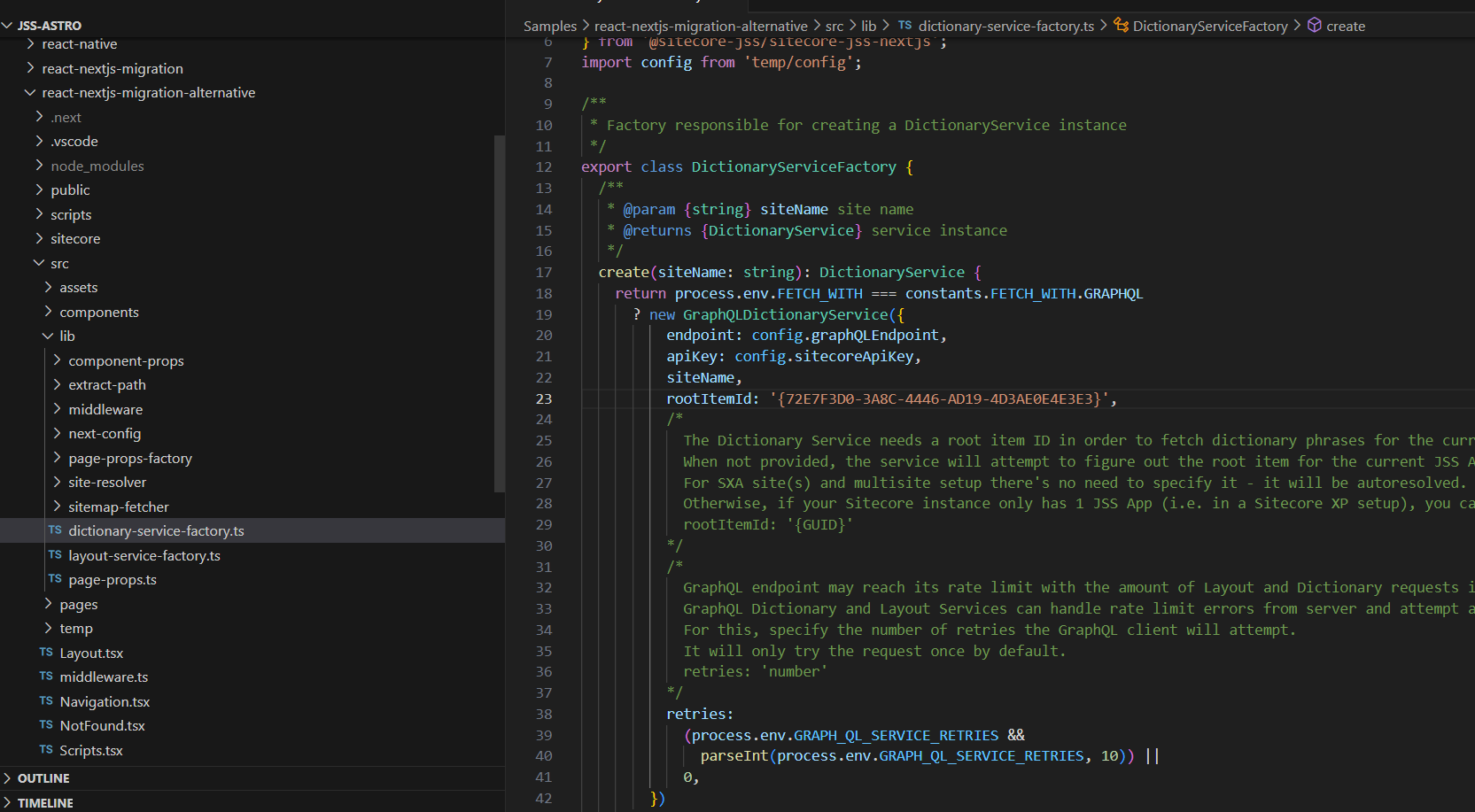
Task: Click TS icon beside Layout.tsx
Action: (x=46, y=653)
